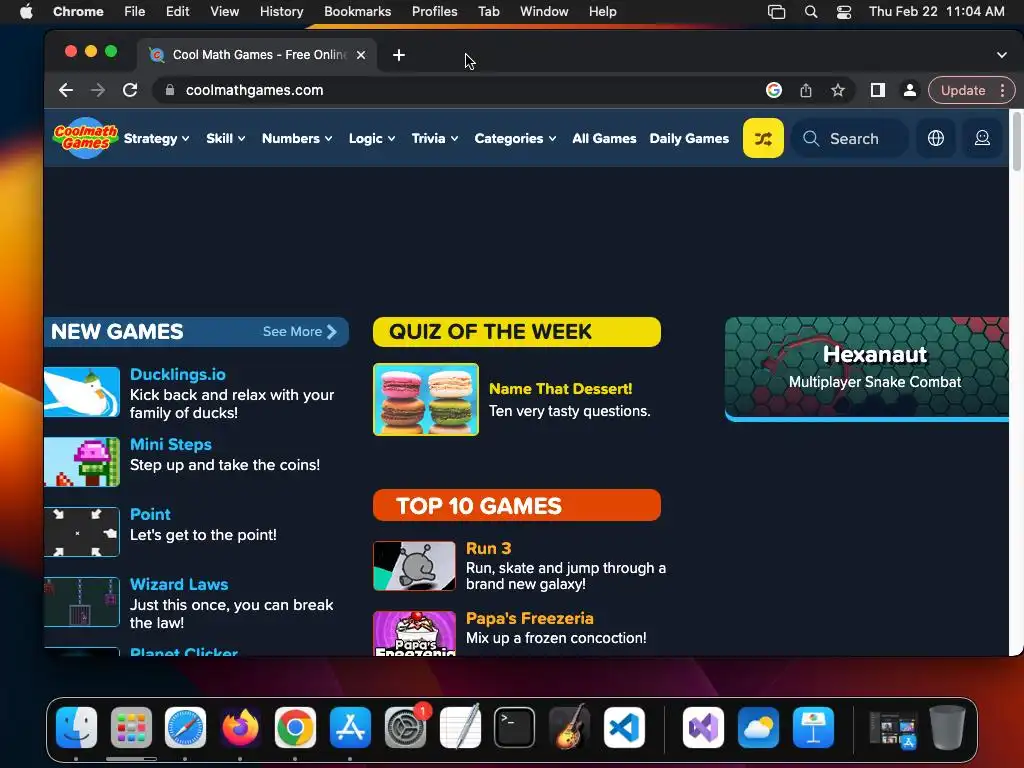Expand the Strategy dropdown
The height and width of the screenshot is (768, 1024).
156,138
